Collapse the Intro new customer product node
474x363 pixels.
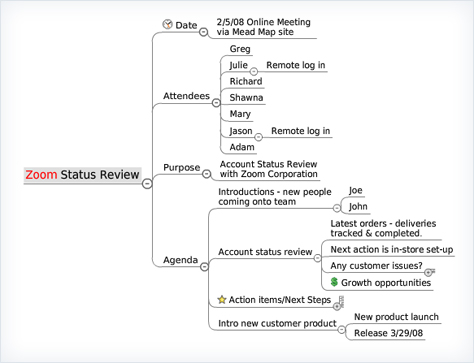click(x=342, y=330)
